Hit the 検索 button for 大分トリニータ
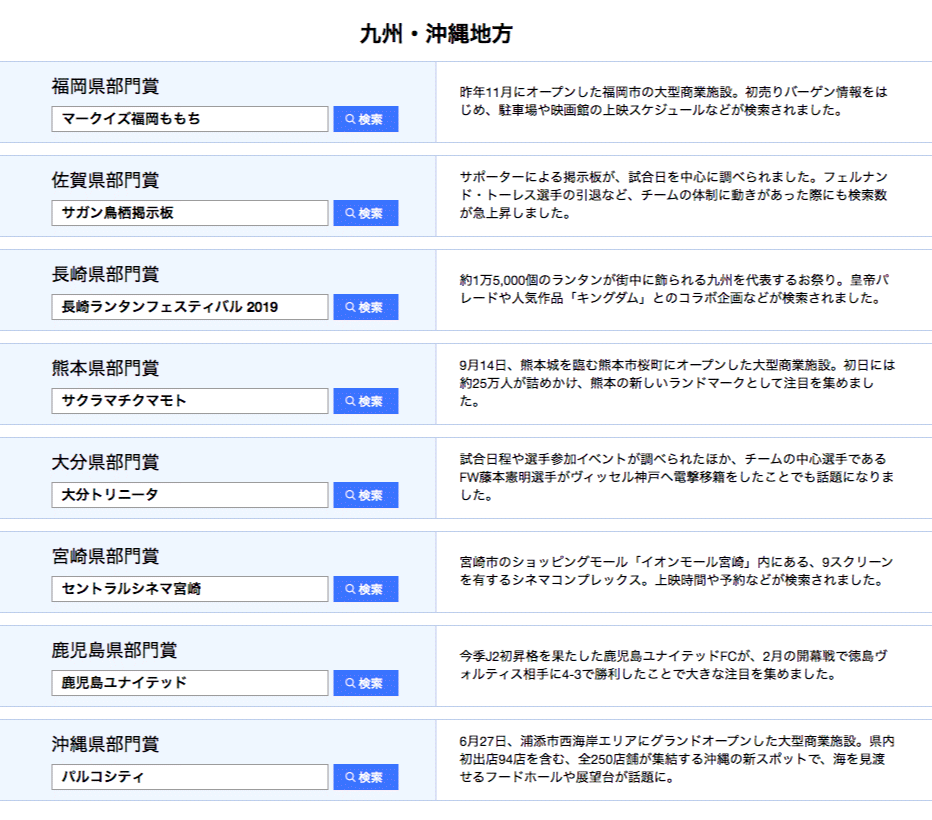 tap(365, 495)
